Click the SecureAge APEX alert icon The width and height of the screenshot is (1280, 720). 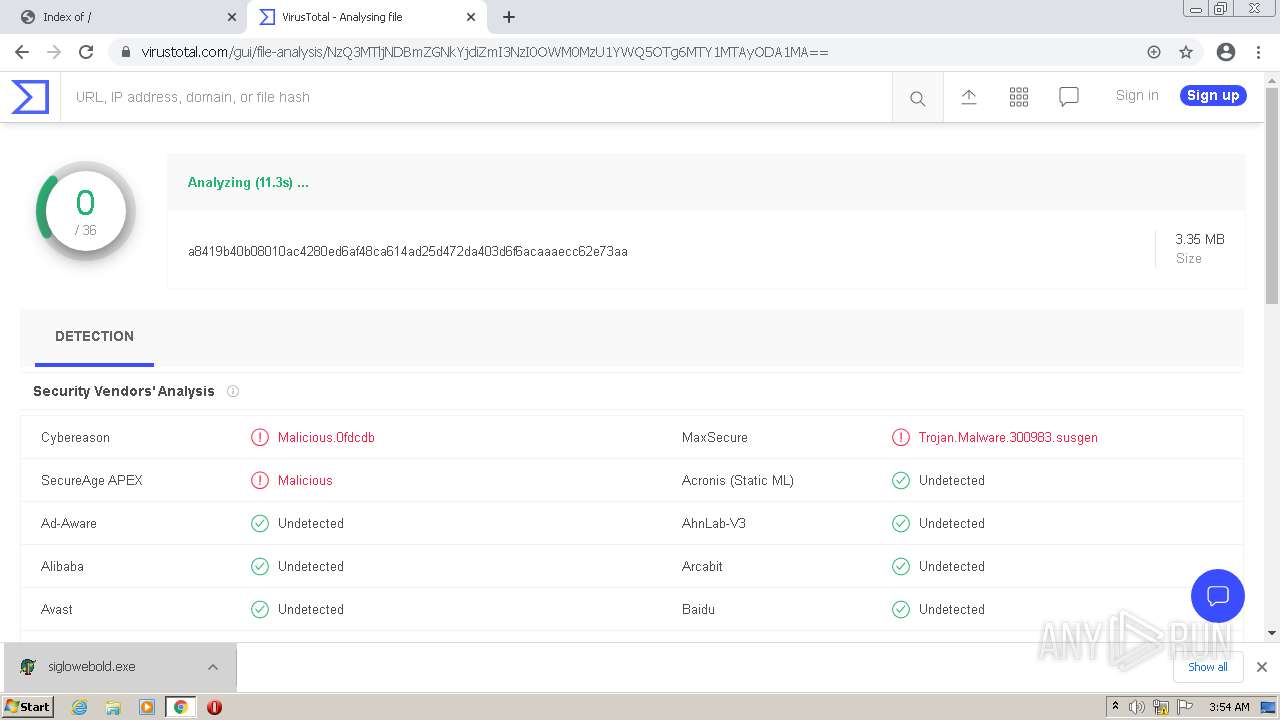pyautogui.click(x=260, y=480)
